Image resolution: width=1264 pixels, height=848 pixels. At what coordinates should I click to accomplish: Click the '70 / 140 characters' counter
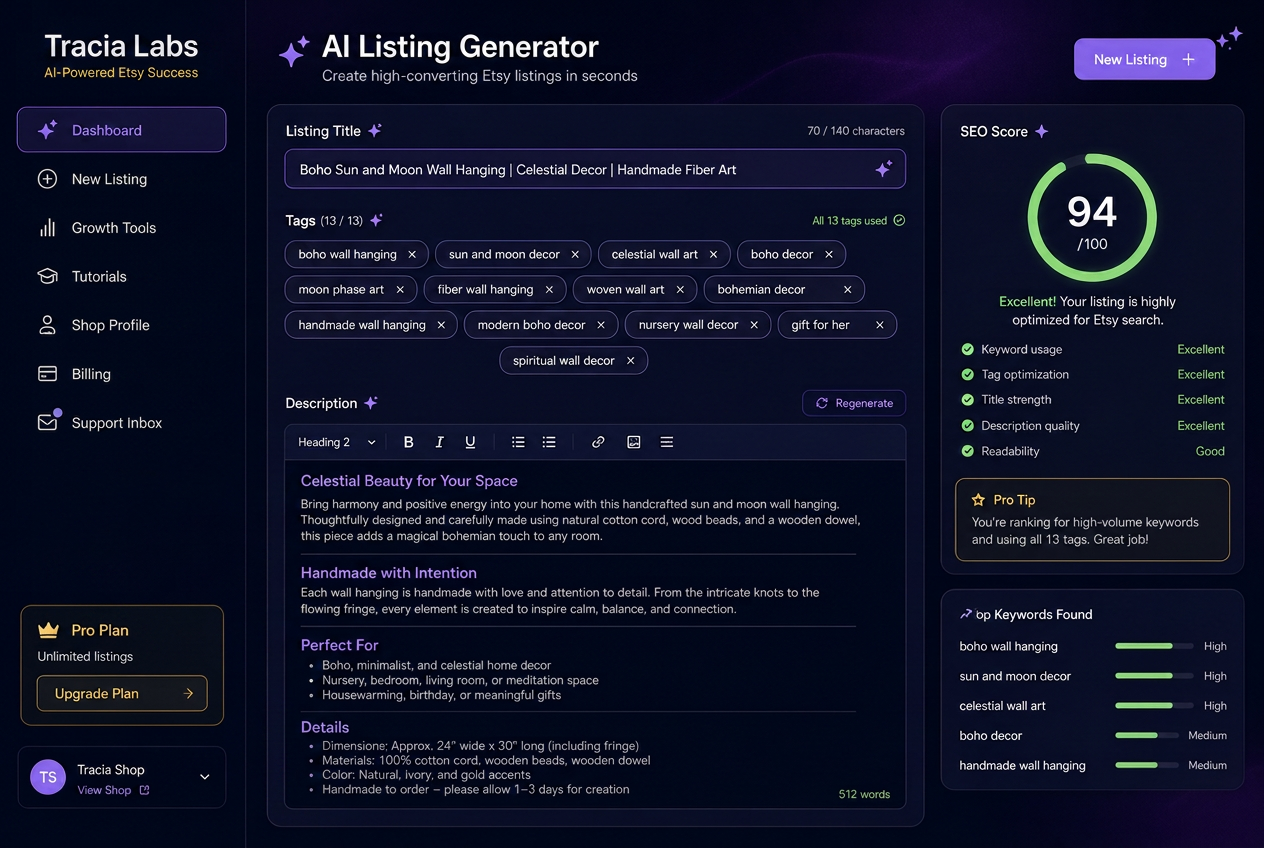click(x=856, y=131)
